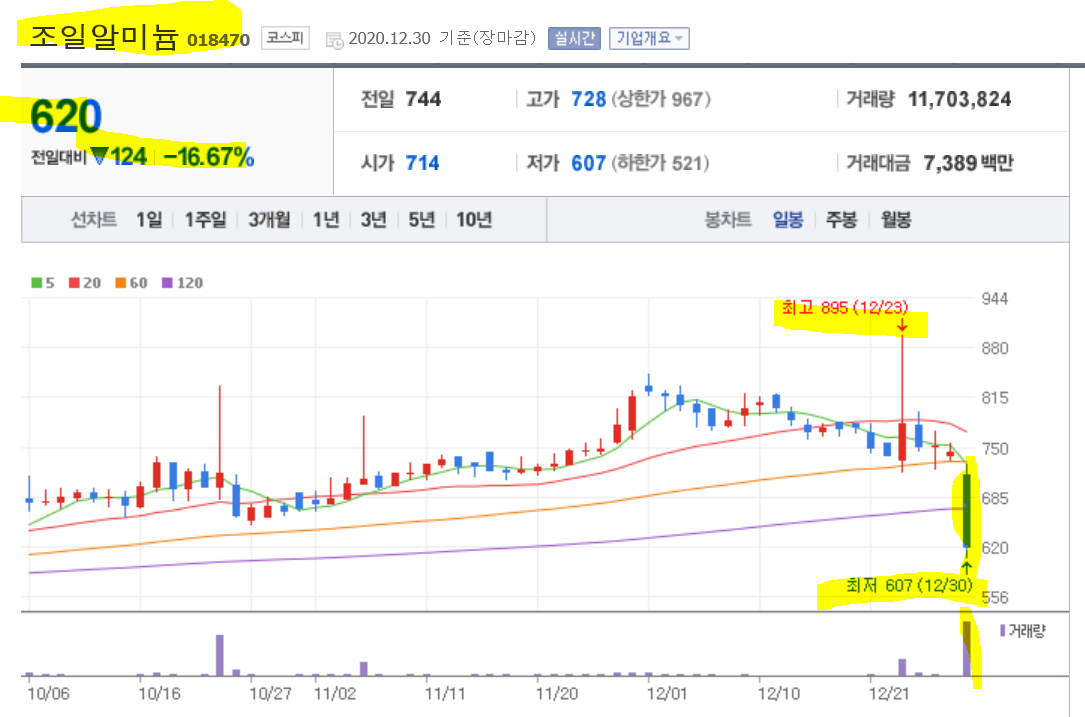Select the 1일 line chart period
The width and height of the screenshot is (1085, 717).
click(x=149, y=220)
